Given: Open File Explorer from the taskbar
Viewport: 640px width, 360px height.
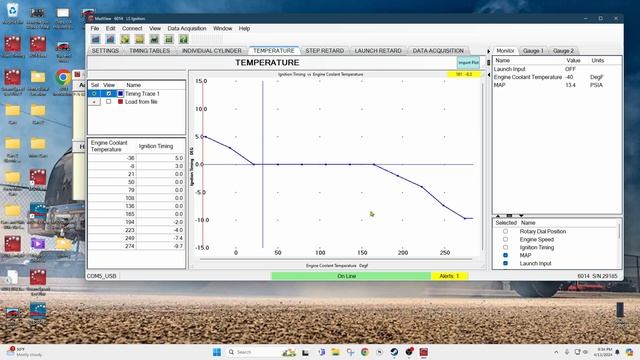Looking at the screenshot, I should (x=336, y=352).
